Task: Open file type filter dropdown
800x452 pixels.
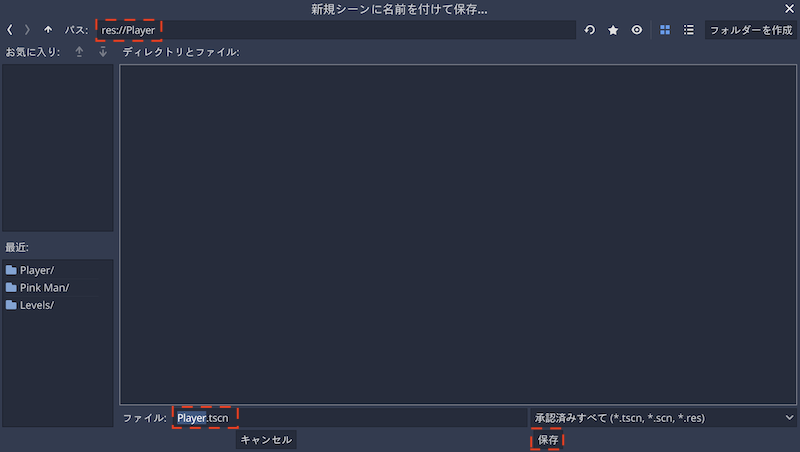Action: 663,418
